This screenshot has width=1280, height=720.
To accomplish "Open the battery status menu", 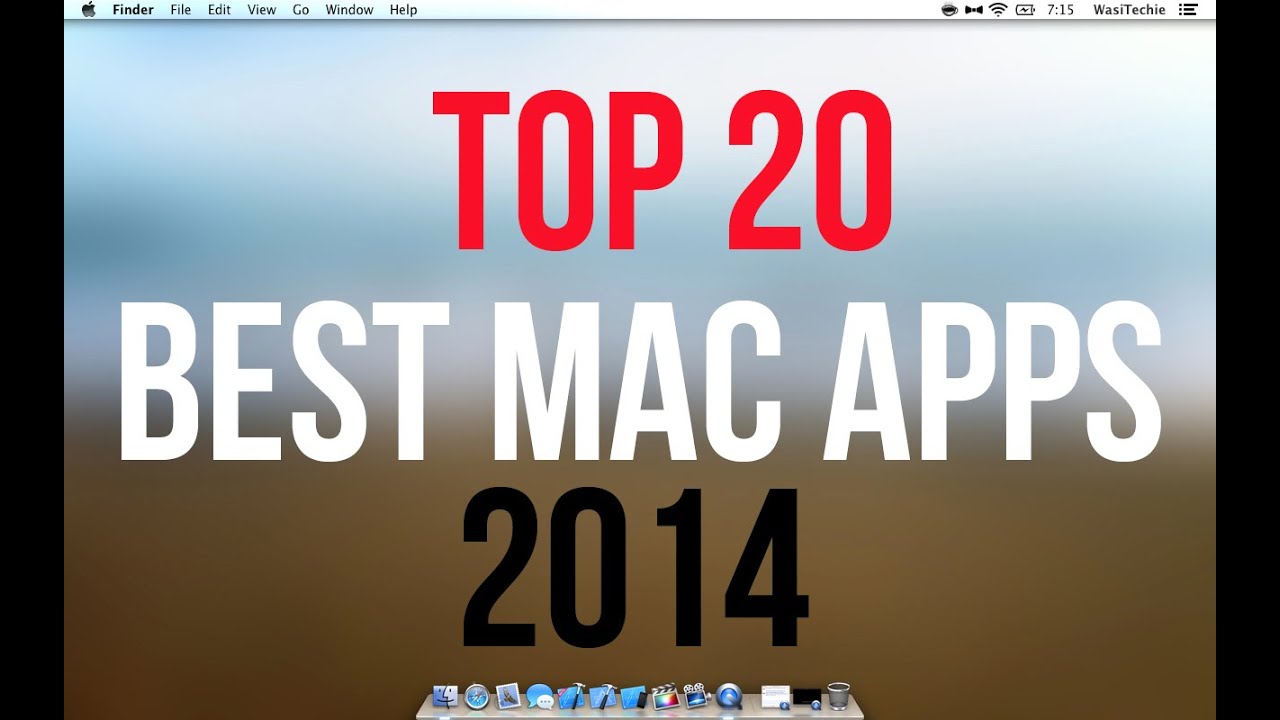I will (1025, 10).
